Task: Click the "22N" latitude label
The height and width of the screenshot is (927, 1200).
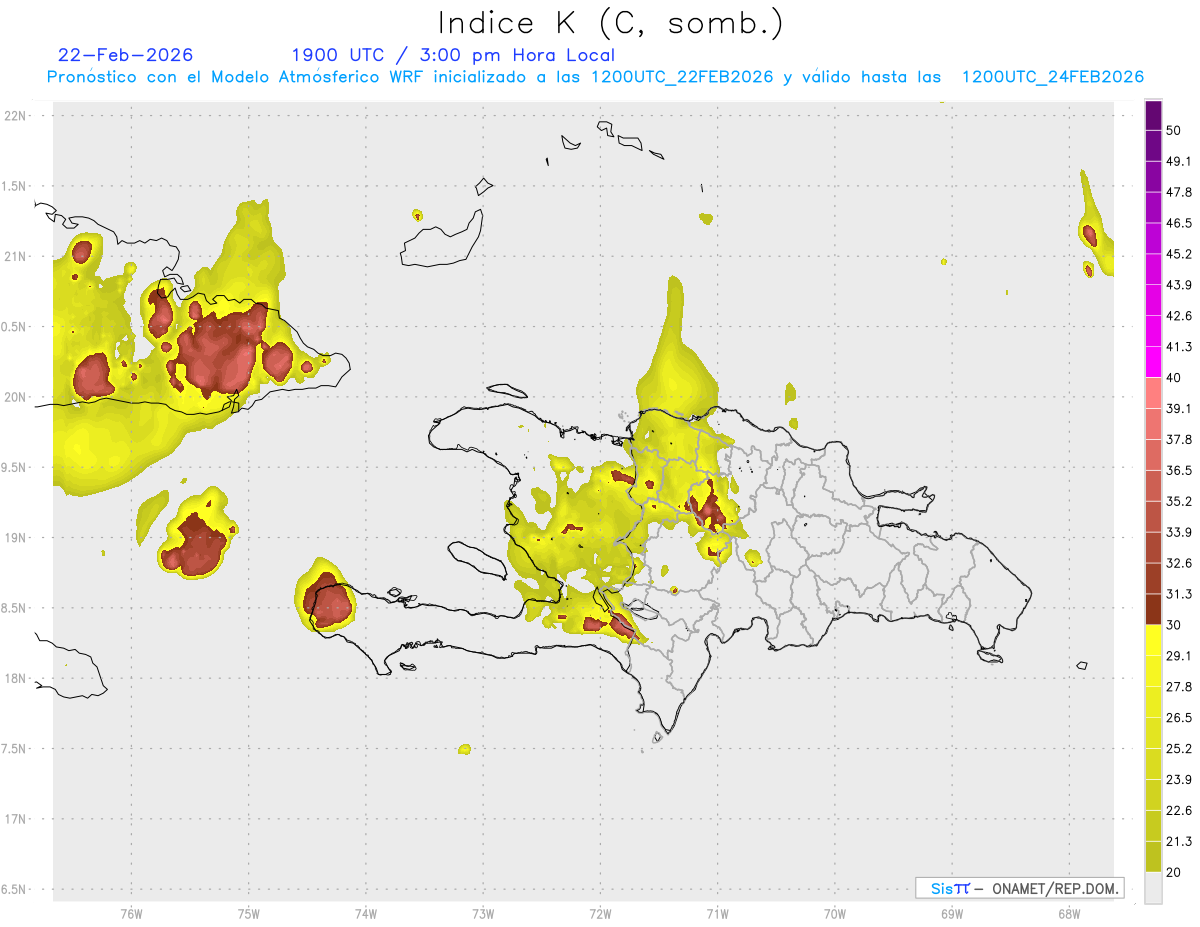Action: click(x=14, y=115)
